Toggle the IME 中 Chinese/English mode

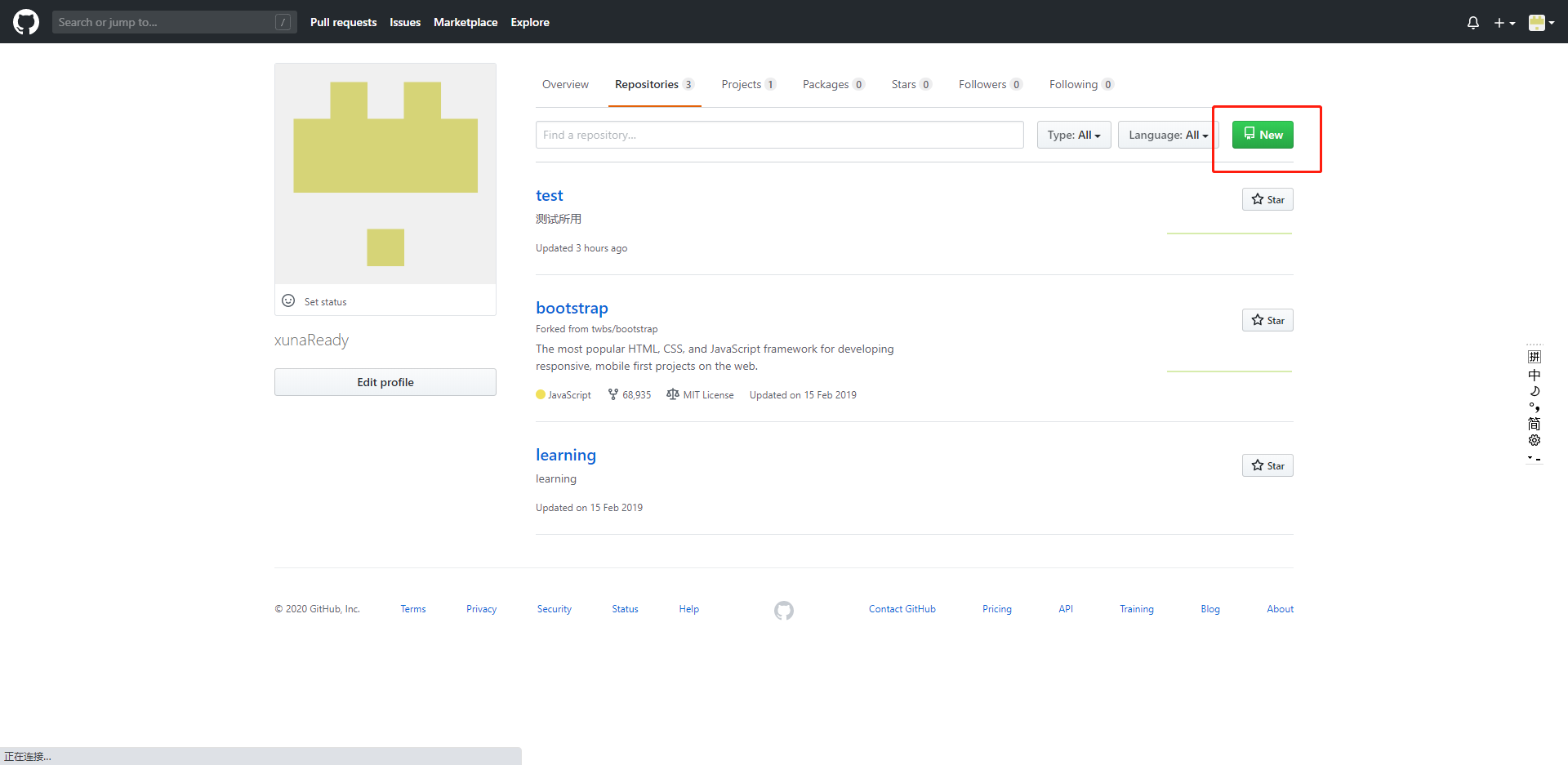click(1535, 375)
